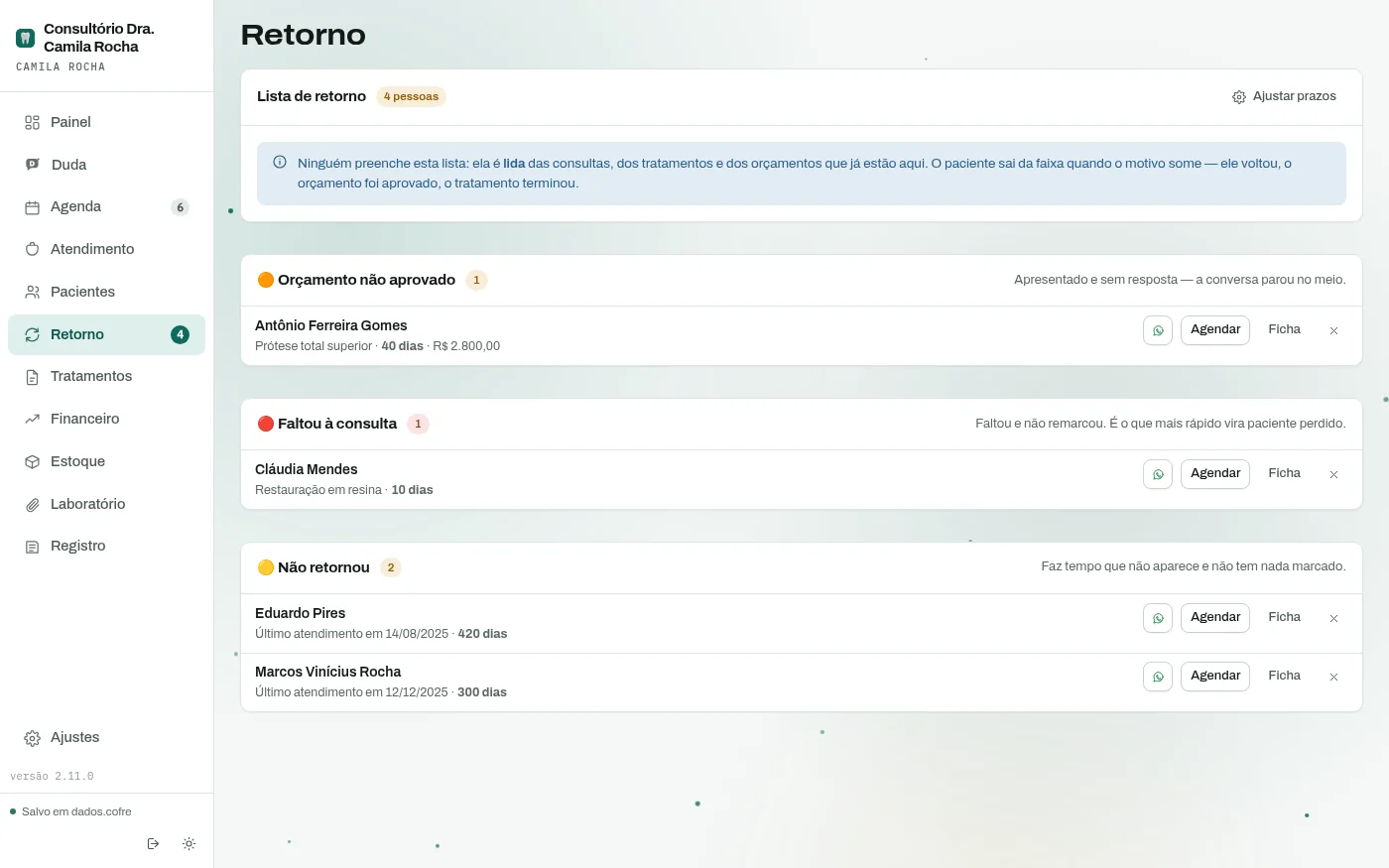Click the tooth logo of the clinic
This screenshot has height=868, width=1389.
[x=26, y=38]
